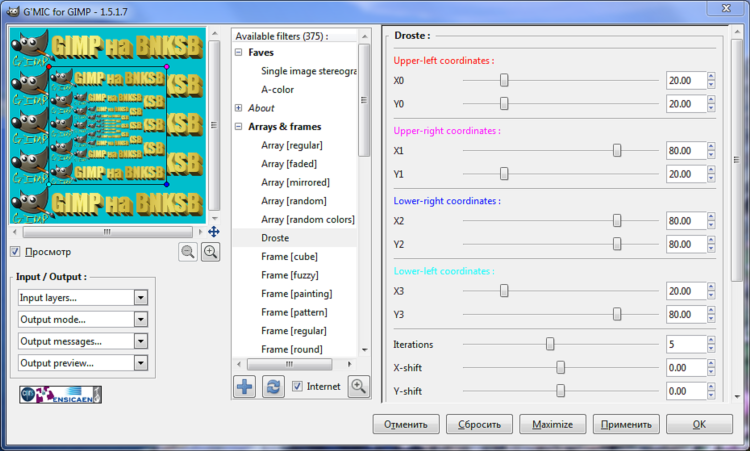Click the Y3 value field
Screen dimensions: 750x451
[686, 314]
